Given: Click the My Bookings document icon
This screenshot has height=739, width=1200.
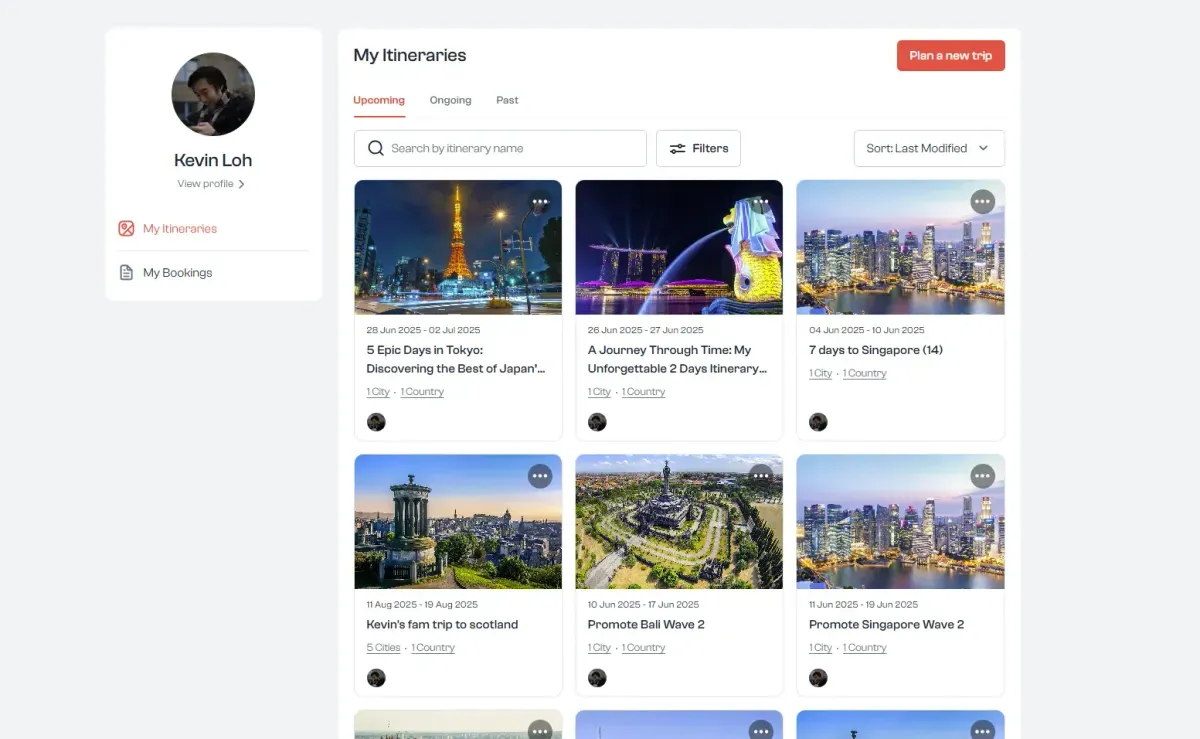Looking at the screenshot, I should coord(126,272).
